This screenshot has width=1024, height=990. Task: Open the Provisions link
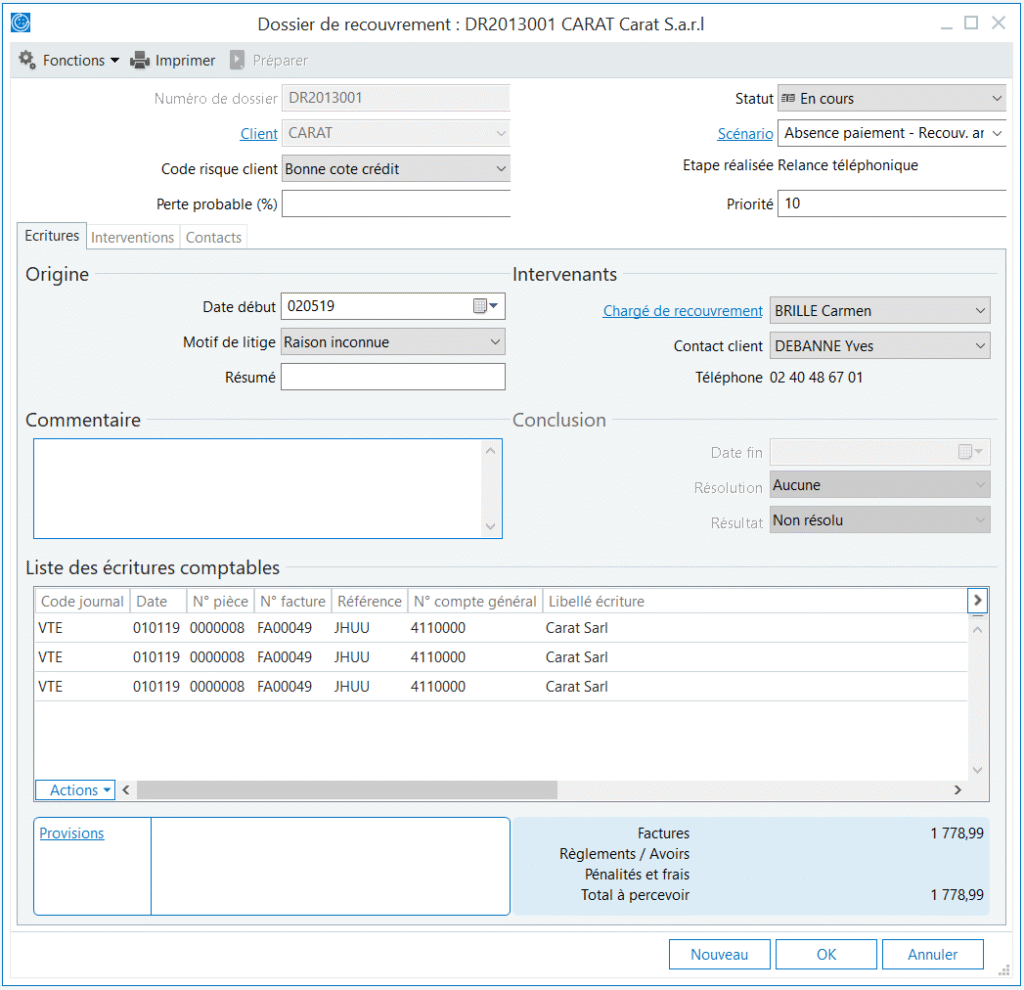tap(72, 833)
